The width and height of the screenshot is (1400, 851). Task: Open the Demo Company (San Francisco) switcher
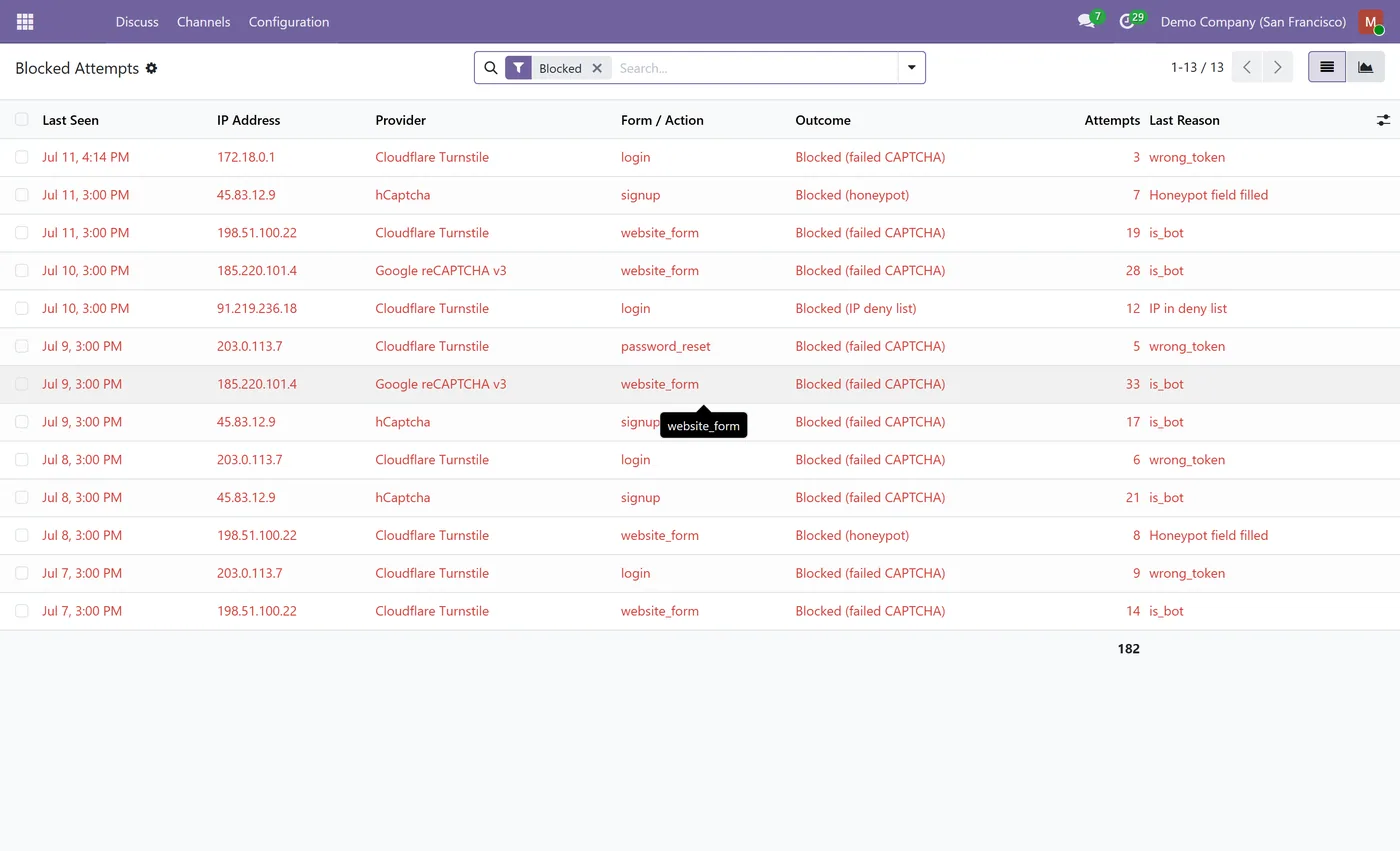[1253, 21]
